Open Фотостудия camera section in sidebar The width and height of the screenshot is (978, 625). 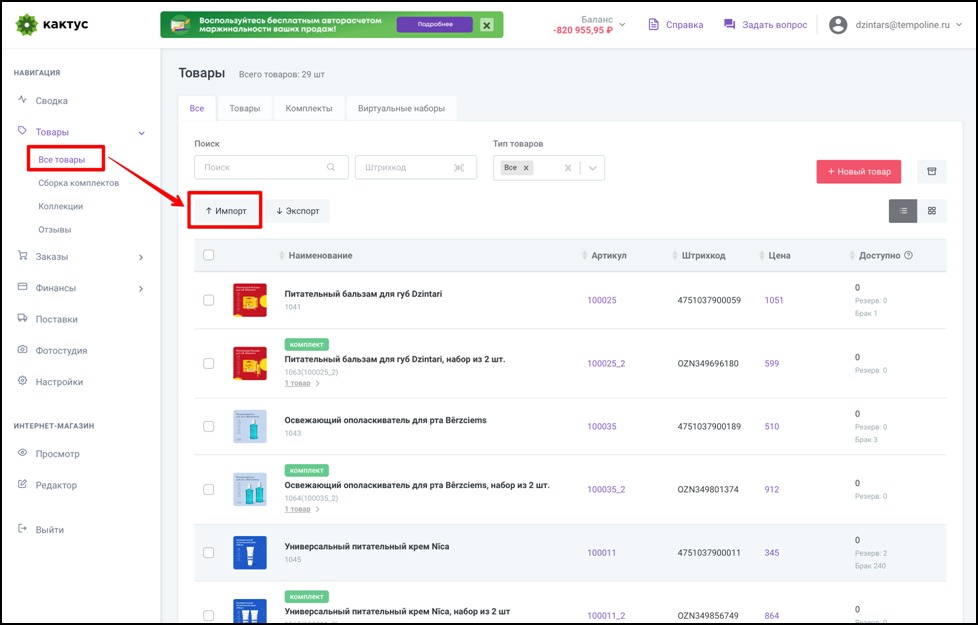click(x=62, y=351)
